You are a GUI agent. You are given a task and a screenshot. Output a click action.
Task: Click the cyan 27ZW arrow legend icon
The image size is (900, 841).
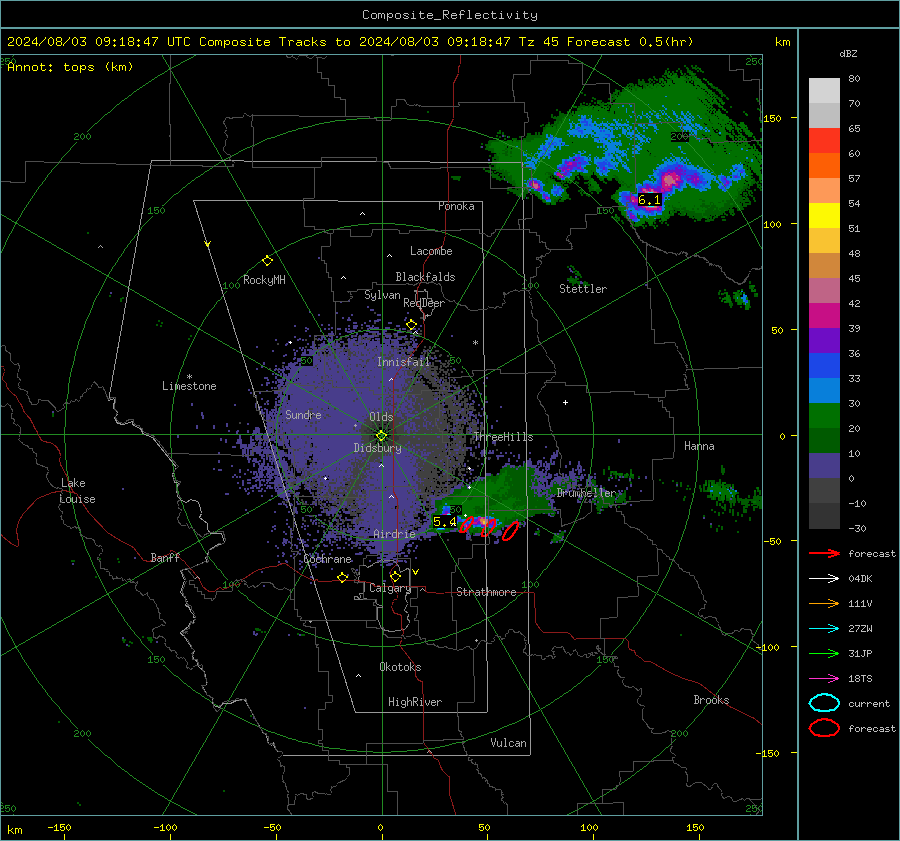[x=824, y=629]
